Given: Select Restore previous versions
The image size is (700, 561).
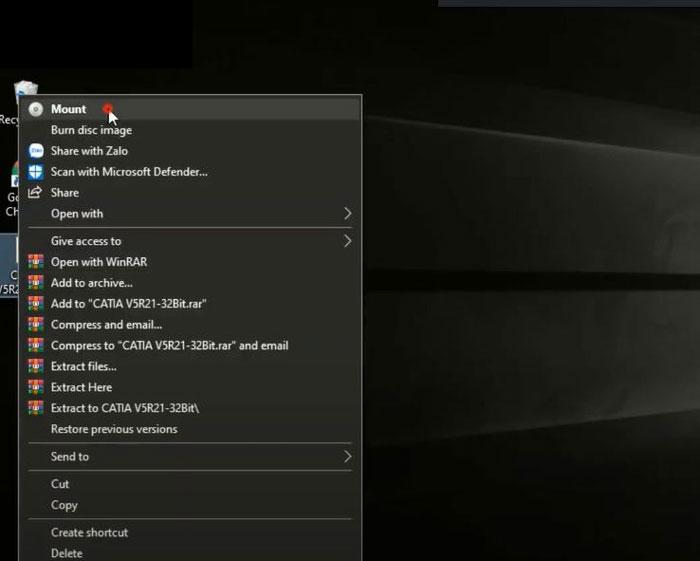Looking at the screenshot, I should pyautogui.click(x=114, y=429).
